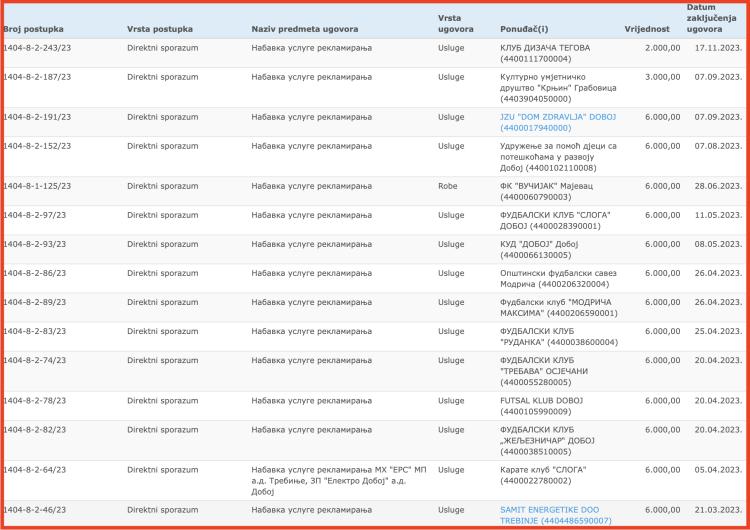750x530 pixels.
Task: Select procedure number 1404-8-2-191/23
Action: tap(37, 117)
